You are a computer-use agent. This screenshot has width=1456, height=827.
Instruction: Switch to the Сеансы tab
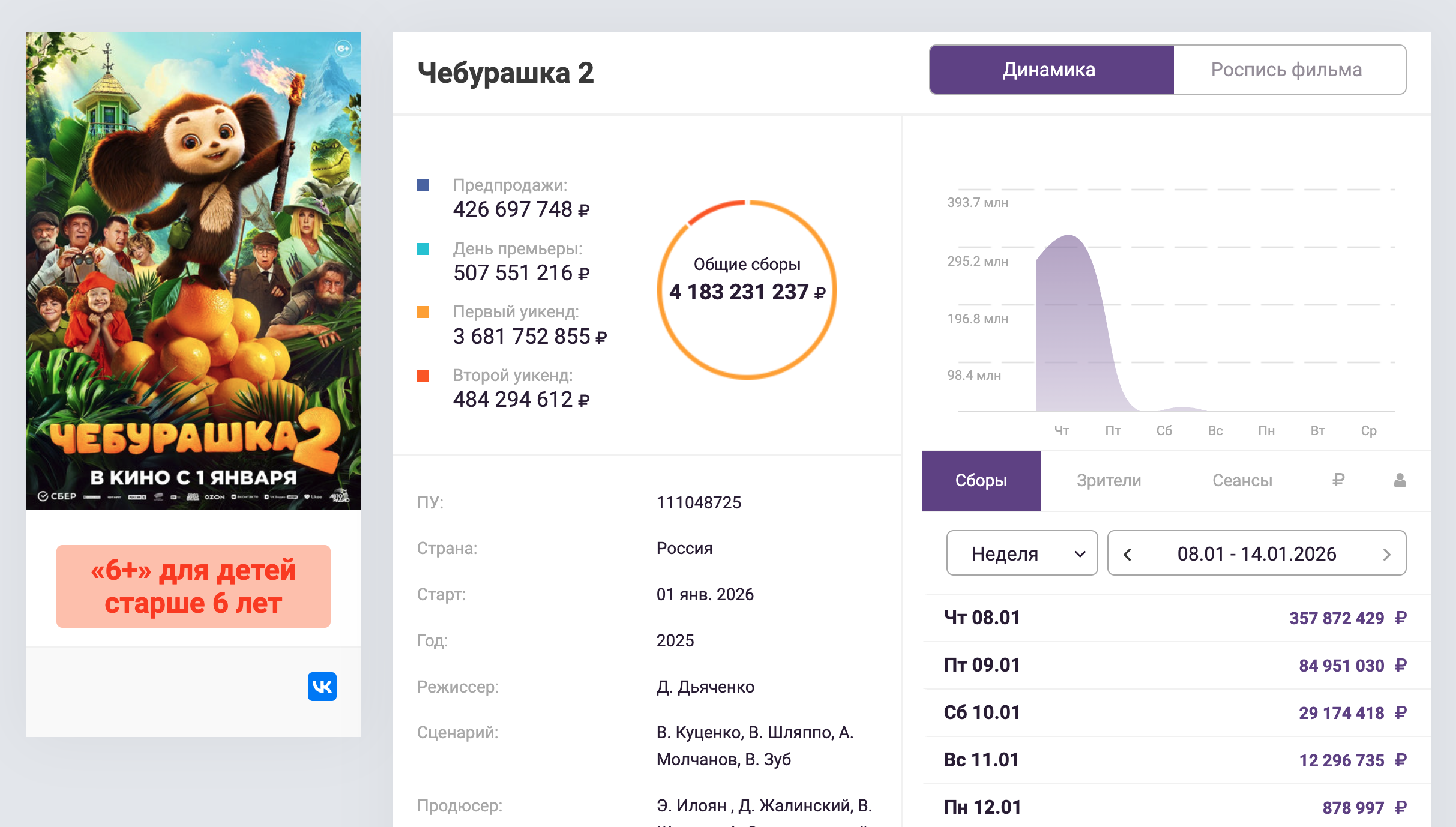(1242, 480)
